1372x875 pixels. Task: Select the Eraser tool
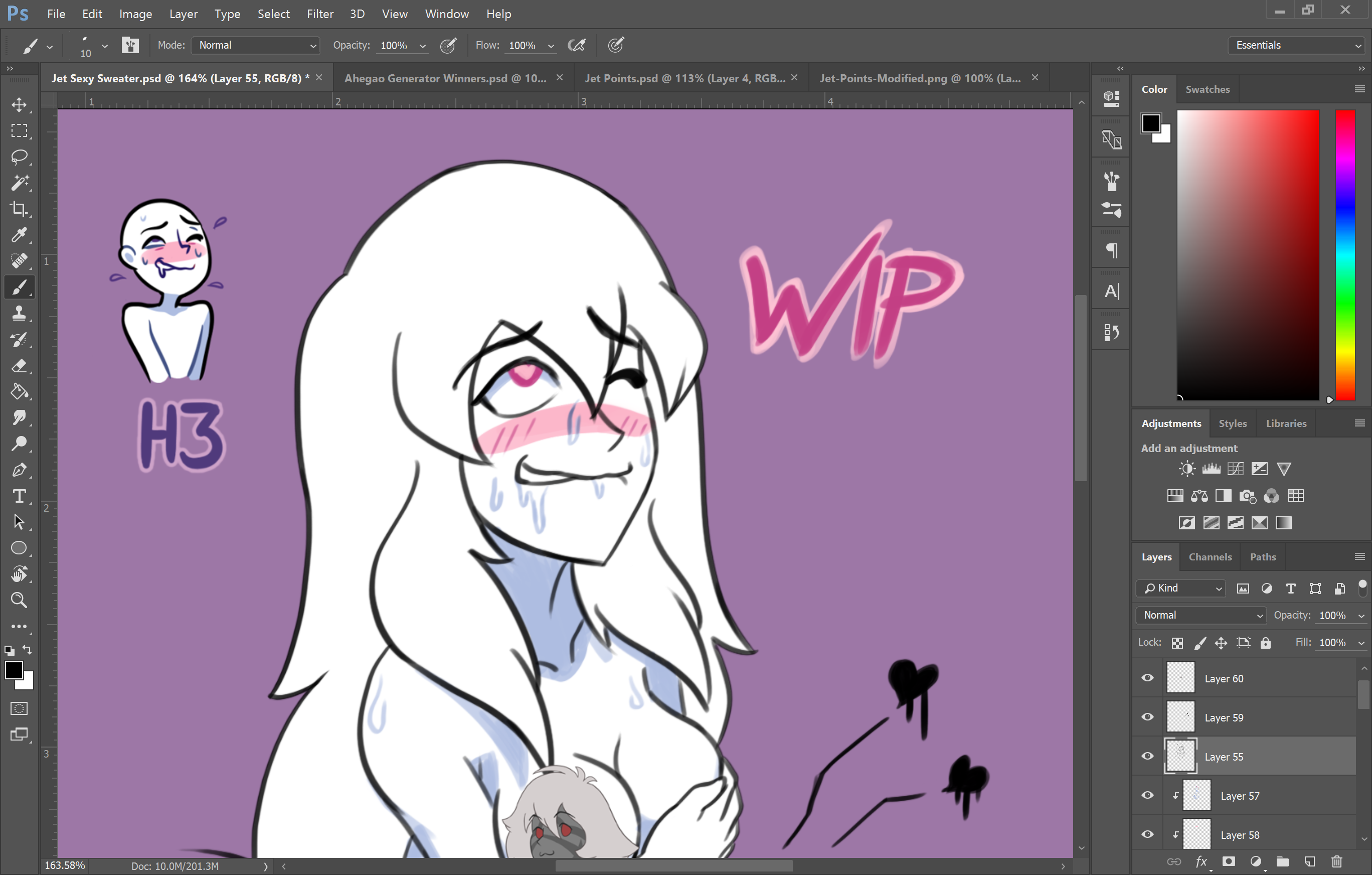20,366
